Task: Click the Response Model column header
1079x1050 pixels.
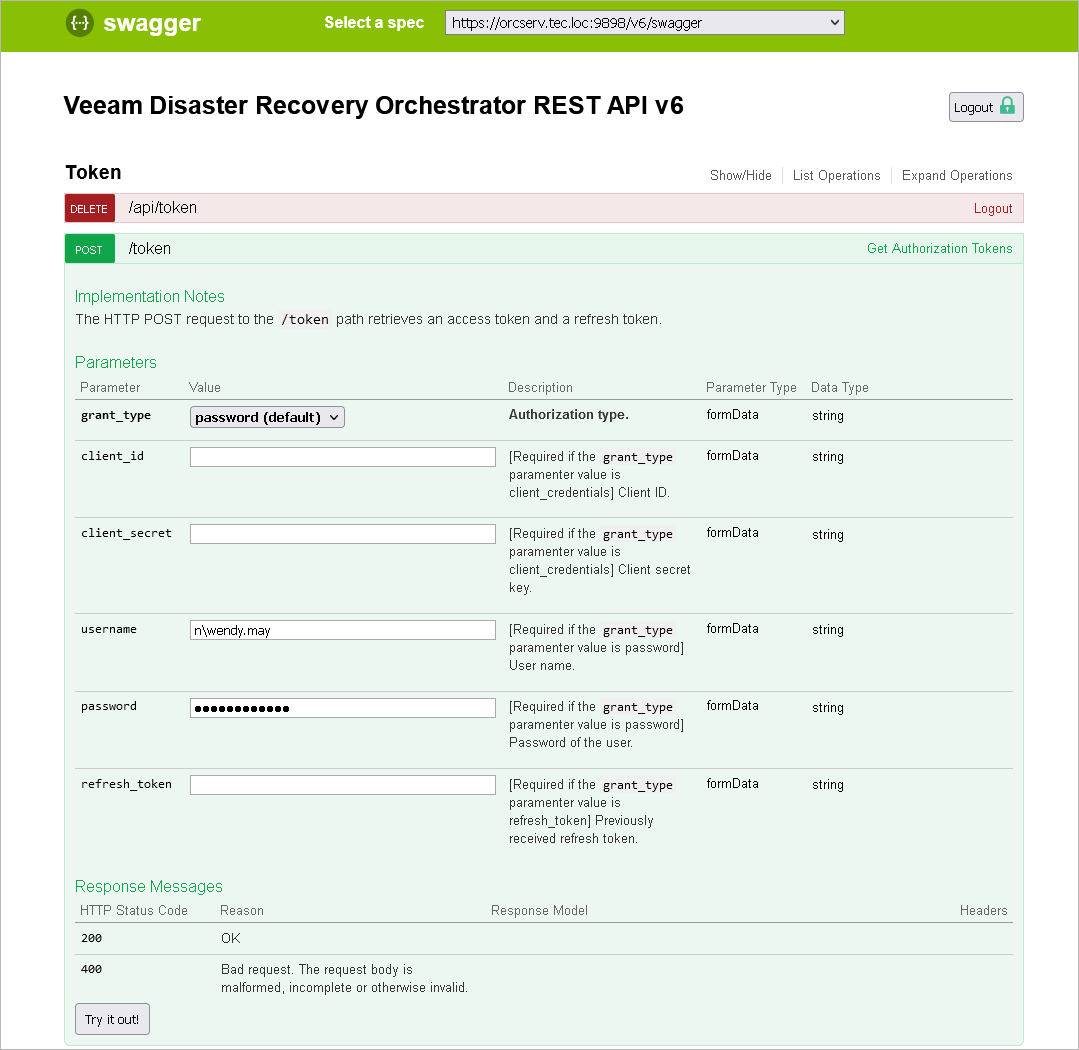Action: [539, 910]
